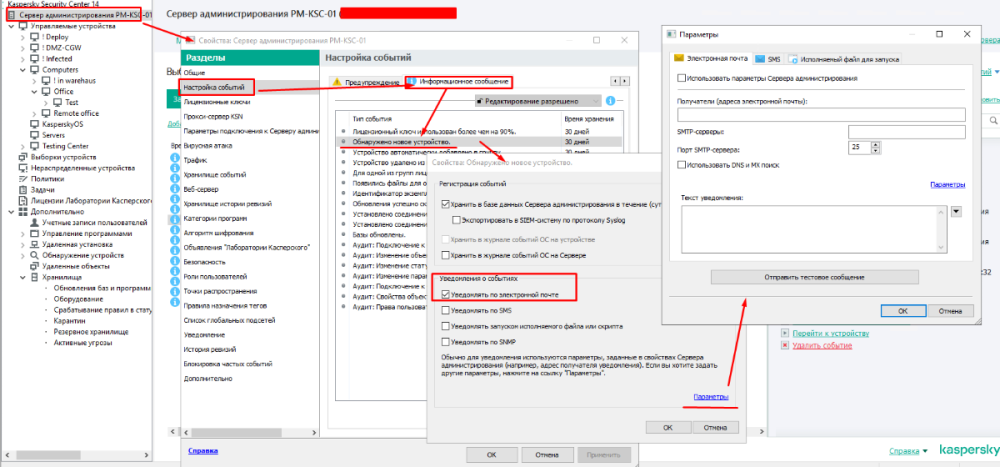The height and width of the screenshot is (467, 1000).
Task: Check Использовать DNS и MX поиск
Action: (x=682, y=165)
